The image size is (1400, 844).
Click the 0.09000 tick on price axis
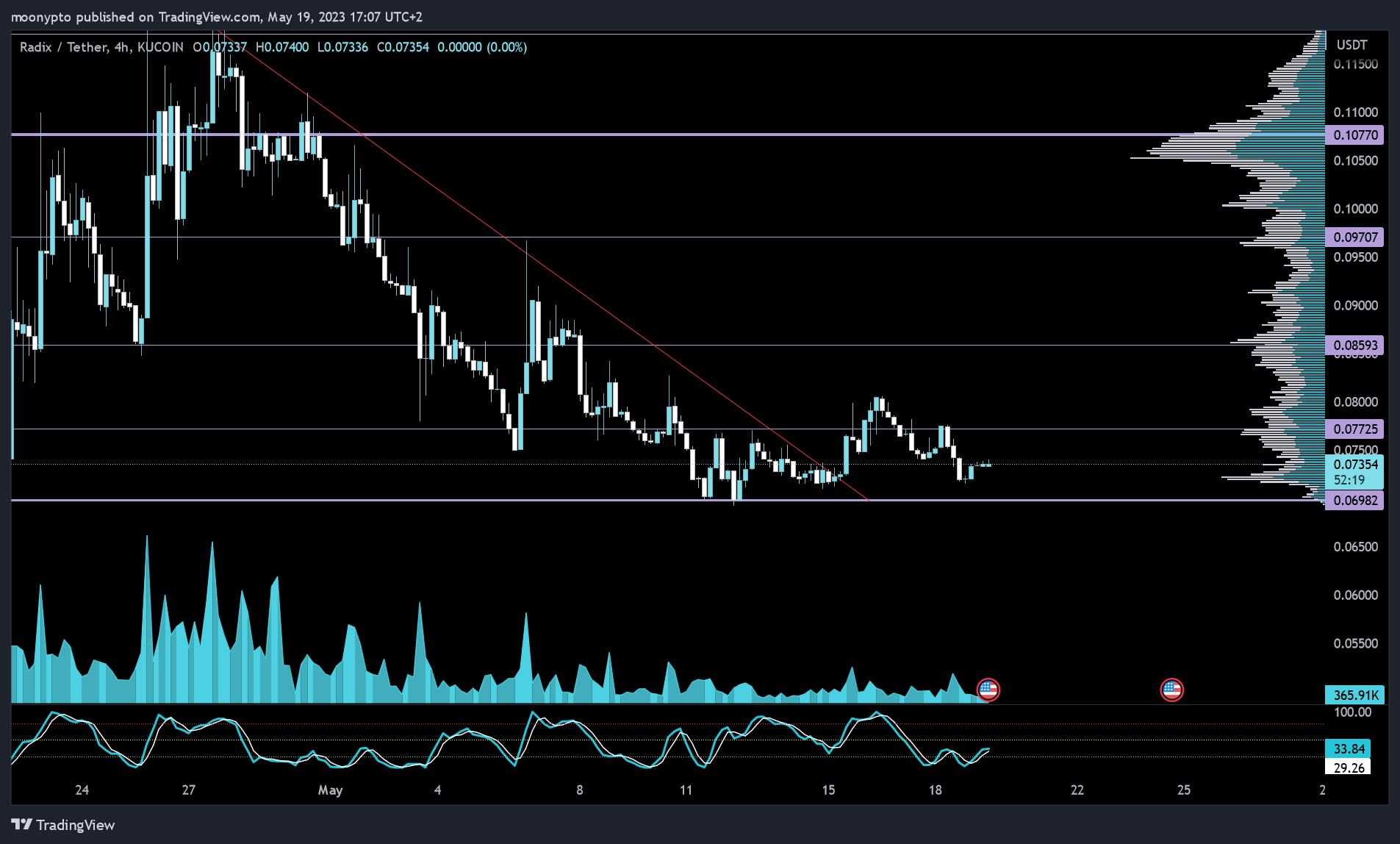point(1356,305)
